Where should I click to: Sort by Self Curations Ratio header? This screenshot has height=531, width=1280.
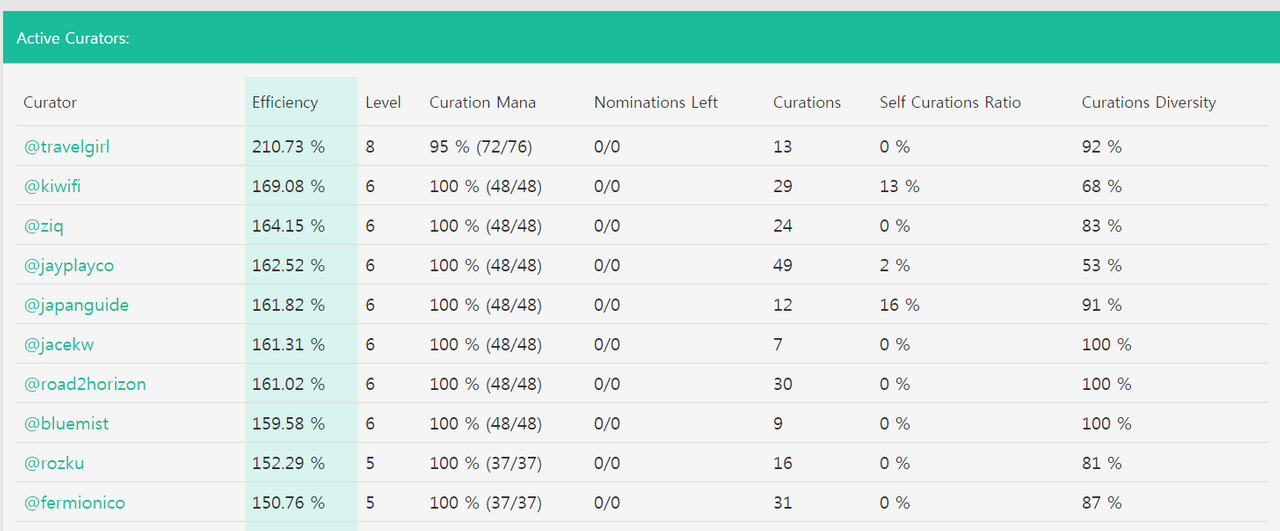(x=950, y=102)
